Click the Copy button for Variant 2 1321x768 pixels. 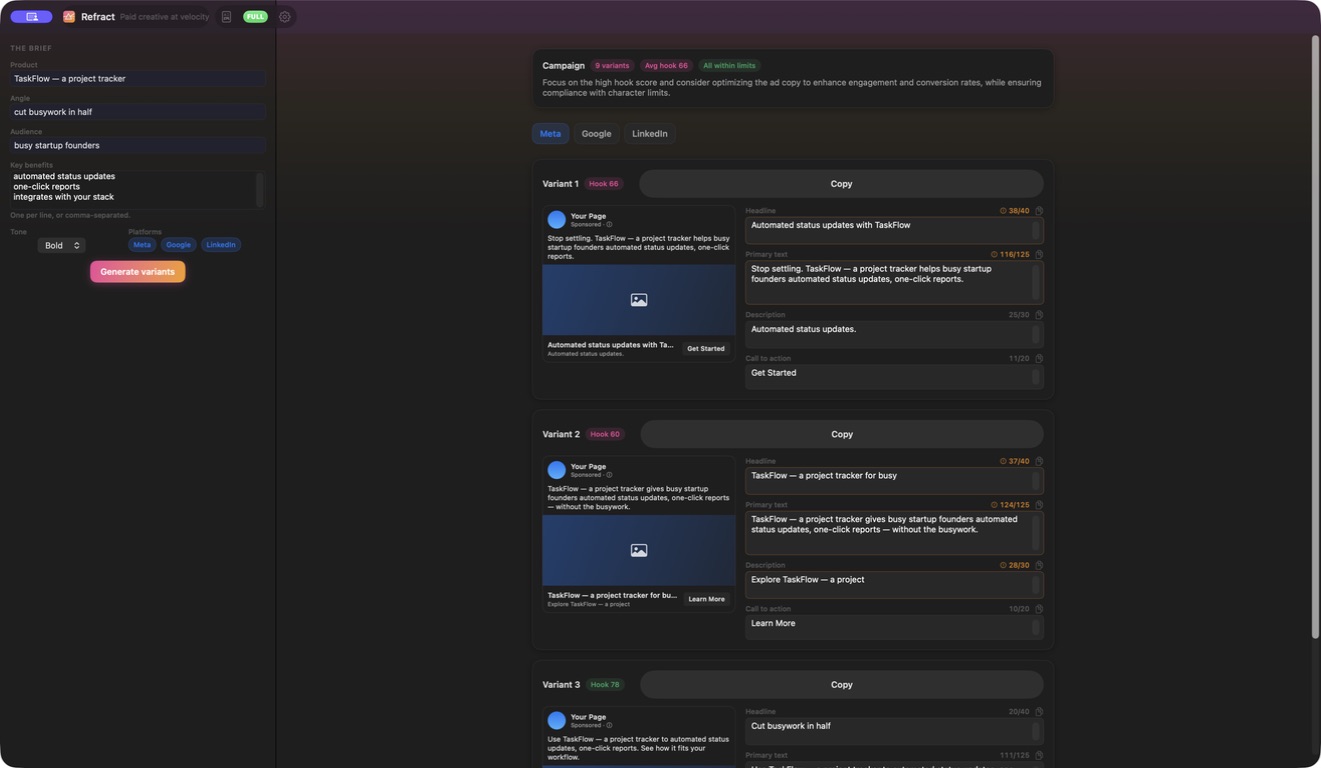coord(841,434)
